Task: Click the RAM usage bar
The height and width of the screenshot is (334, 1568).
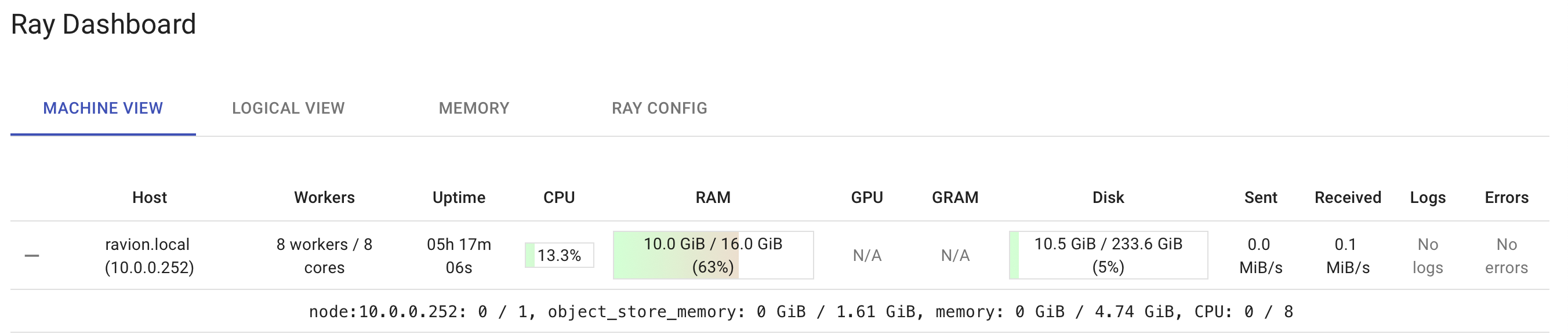Action: [713, 255]
